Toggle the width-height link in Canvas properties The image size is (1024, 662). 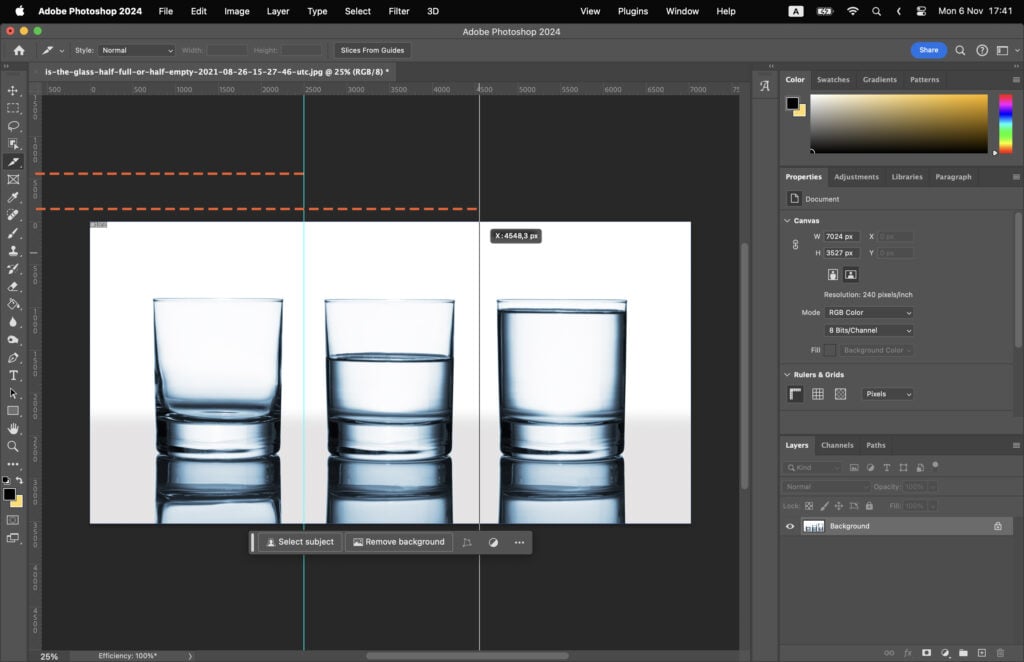[795, 244]
